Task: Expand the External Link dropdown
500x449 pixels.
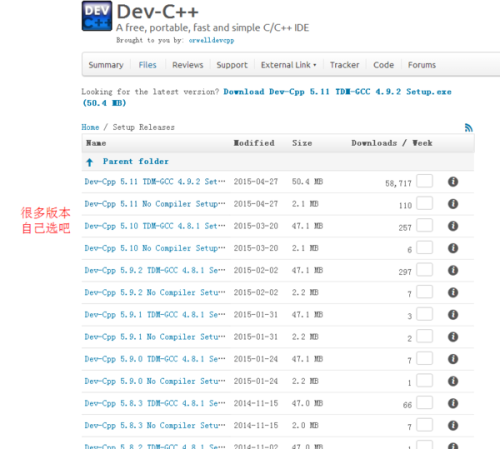Action: 288,65
